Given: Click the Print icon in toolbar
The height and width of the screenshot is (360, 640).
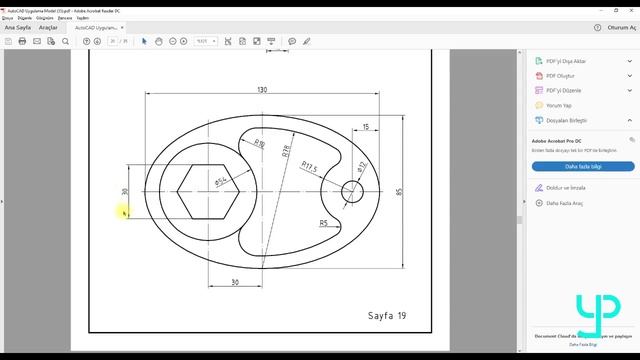Looking at the screenshot, I should tap(22, 41).
